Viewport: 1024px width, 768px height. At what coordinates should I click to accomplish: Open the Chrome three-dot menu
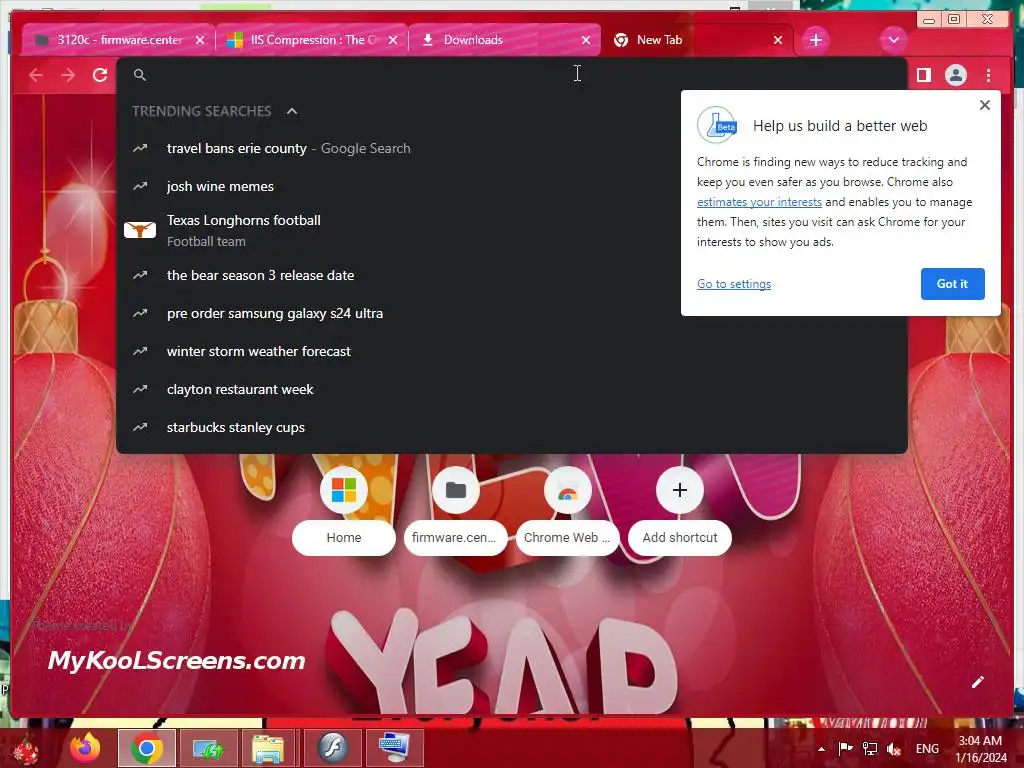[988, 75]
